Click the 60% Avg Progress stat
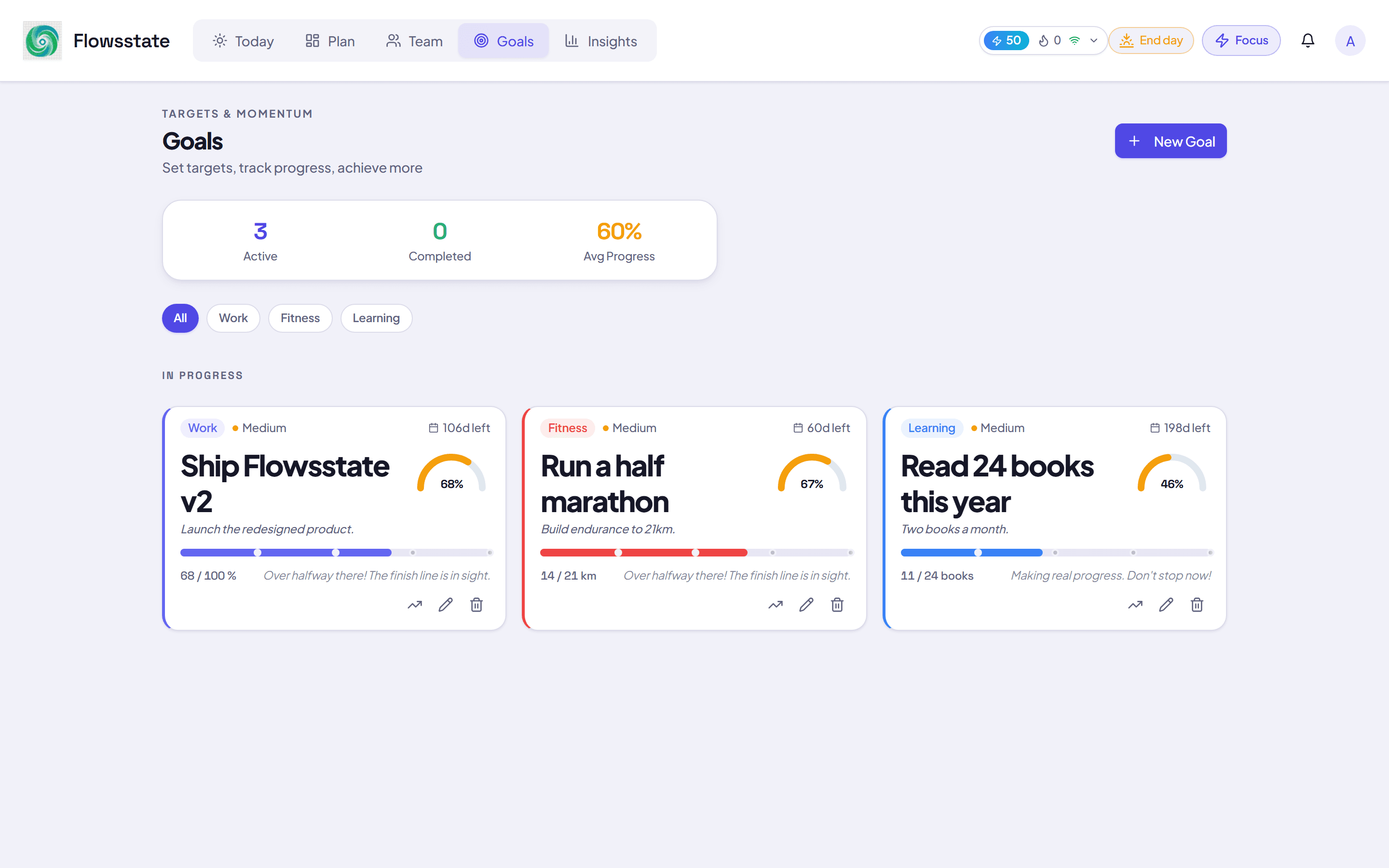1389x868 pixels. (619, 241)
